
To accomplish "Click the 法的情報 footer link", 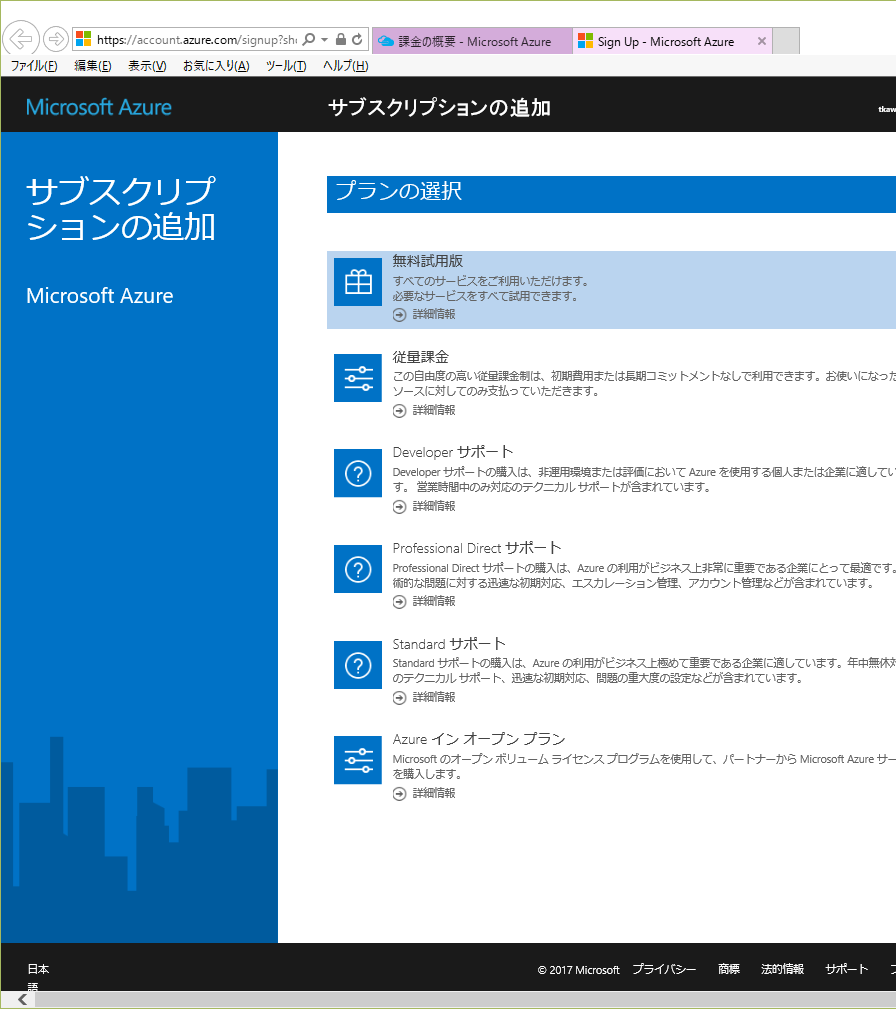I will tap(782, 969).
